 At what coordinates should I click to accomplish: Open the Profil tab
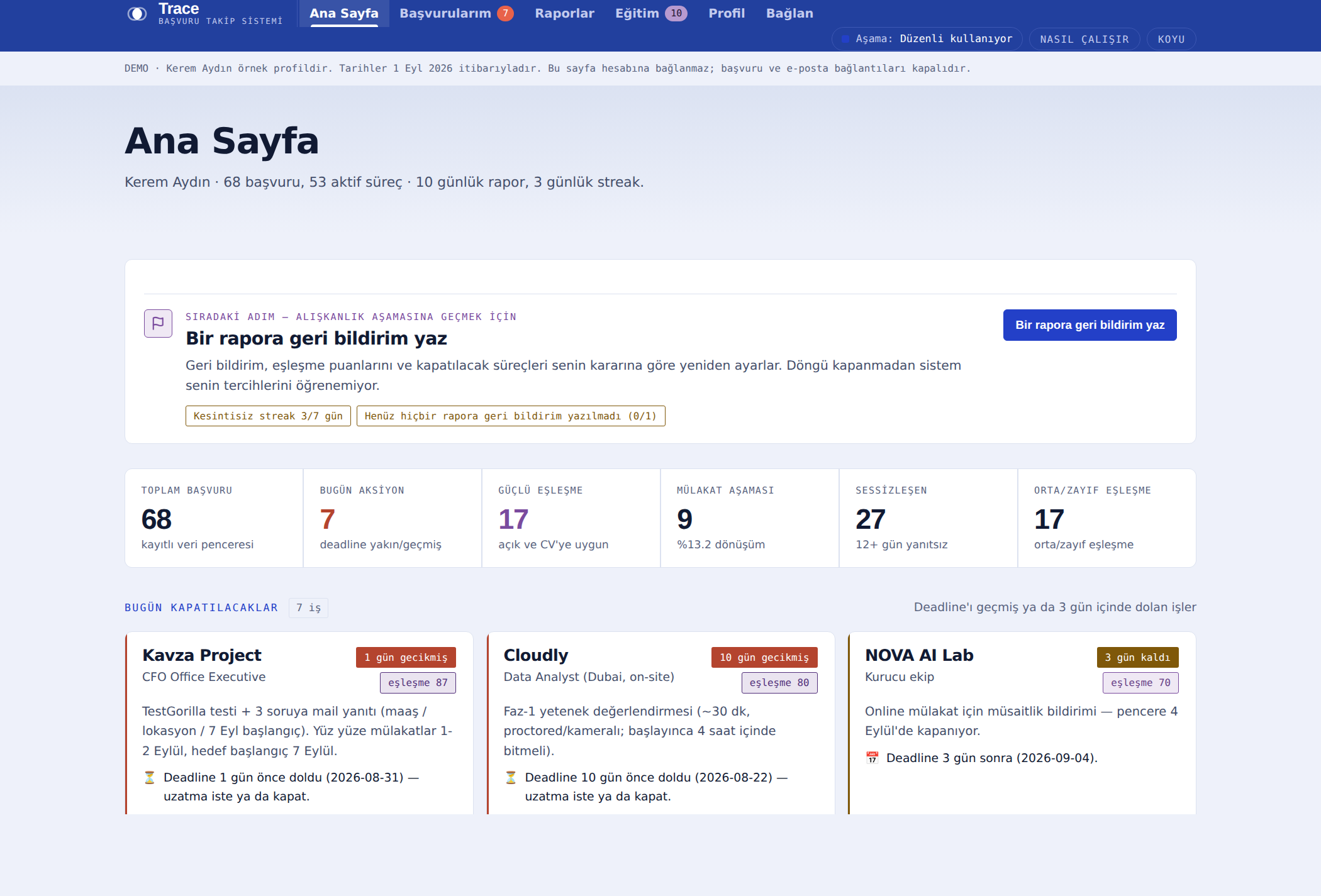tap(727, 13)
